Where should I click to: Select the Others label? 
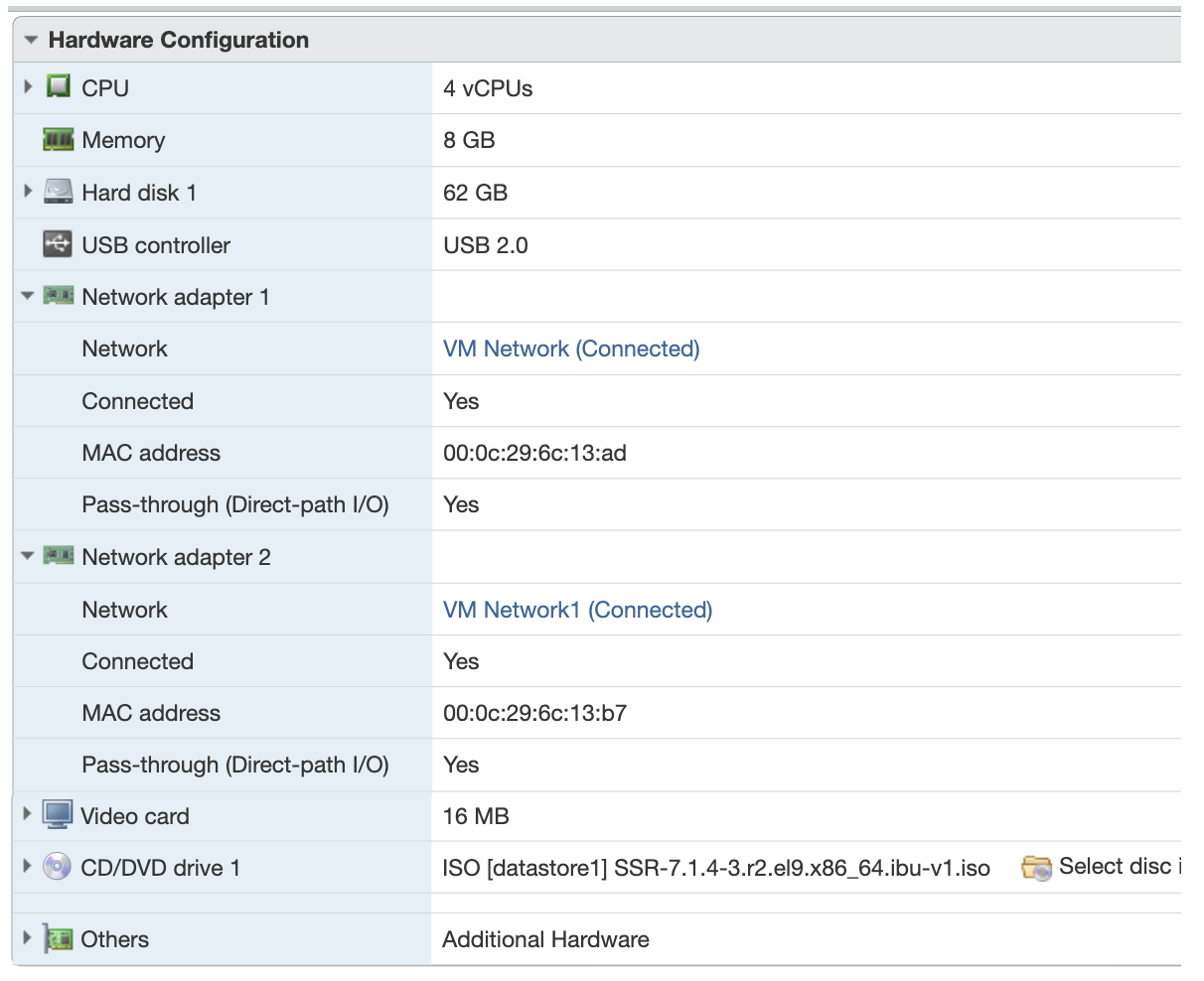pyautogui.click(x=114, y=939)
